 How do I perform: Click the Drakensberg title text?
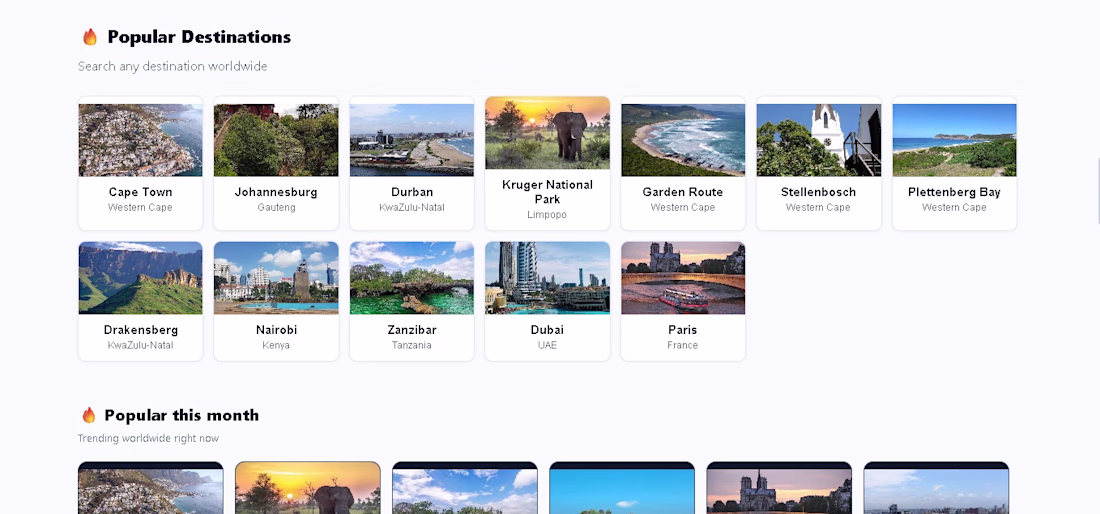point(140,330)
